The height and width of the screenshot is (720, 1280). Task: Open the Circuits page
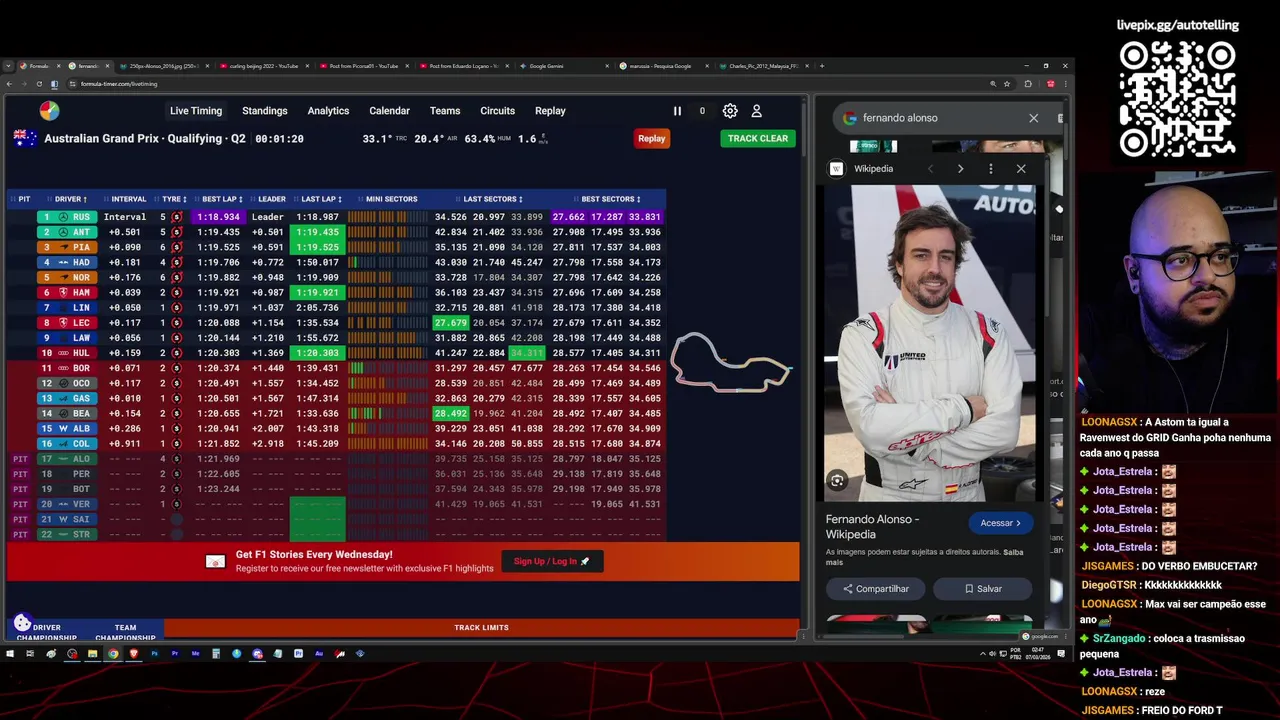(497, 111)
